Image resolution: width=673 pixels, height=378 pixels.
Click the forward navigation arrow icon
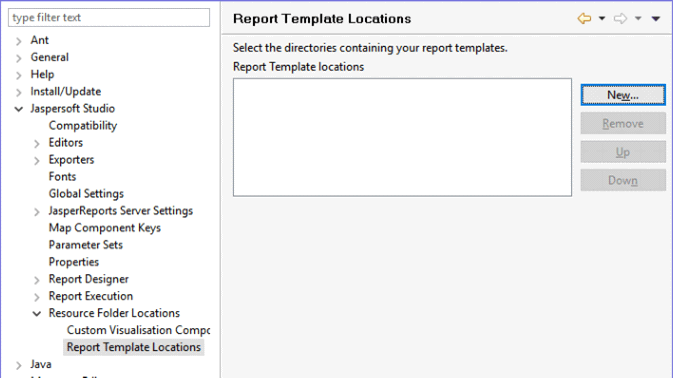click(620, 18)
